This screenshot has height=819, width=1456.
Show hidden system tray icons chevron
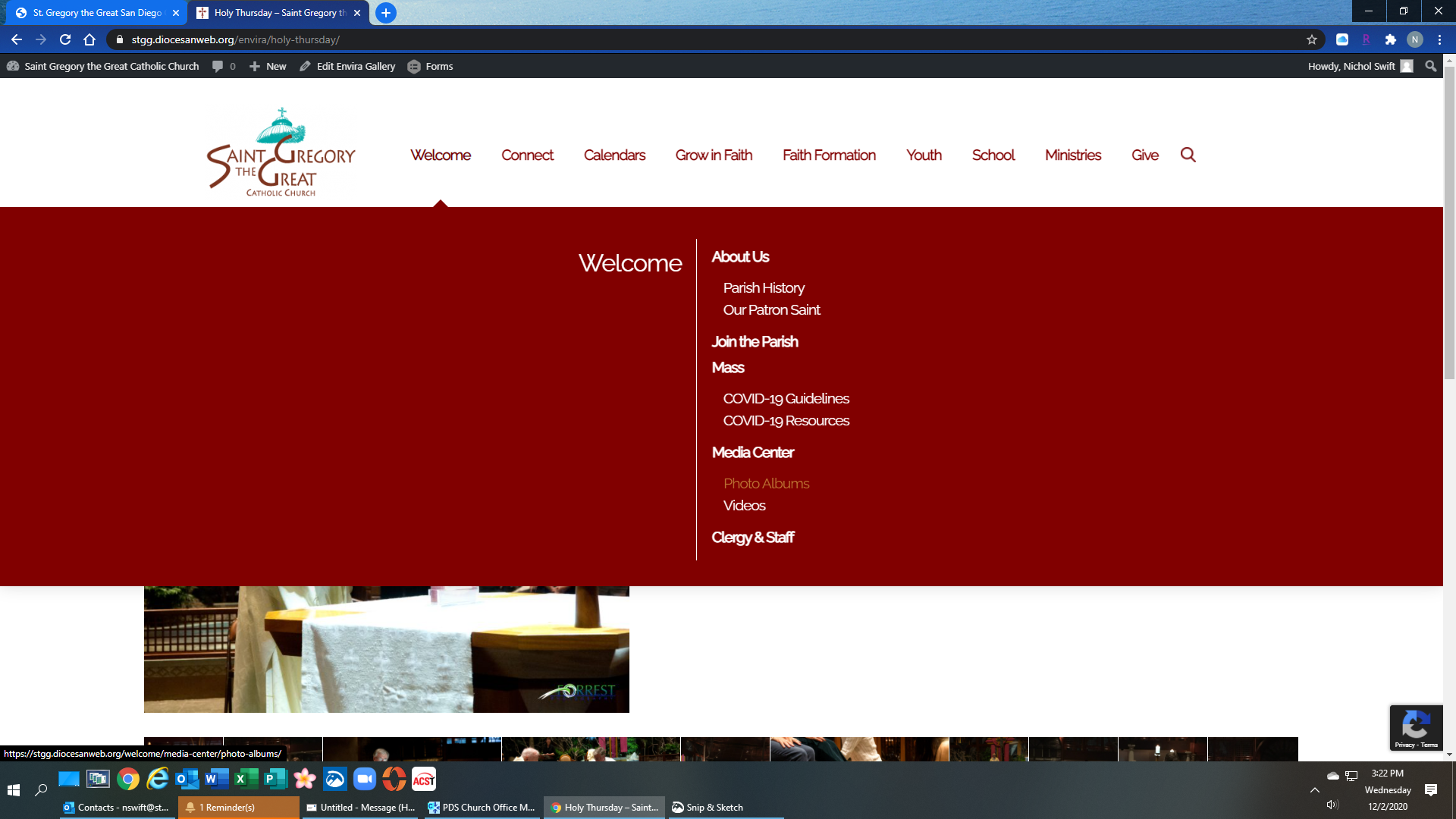pos(1315,789)
